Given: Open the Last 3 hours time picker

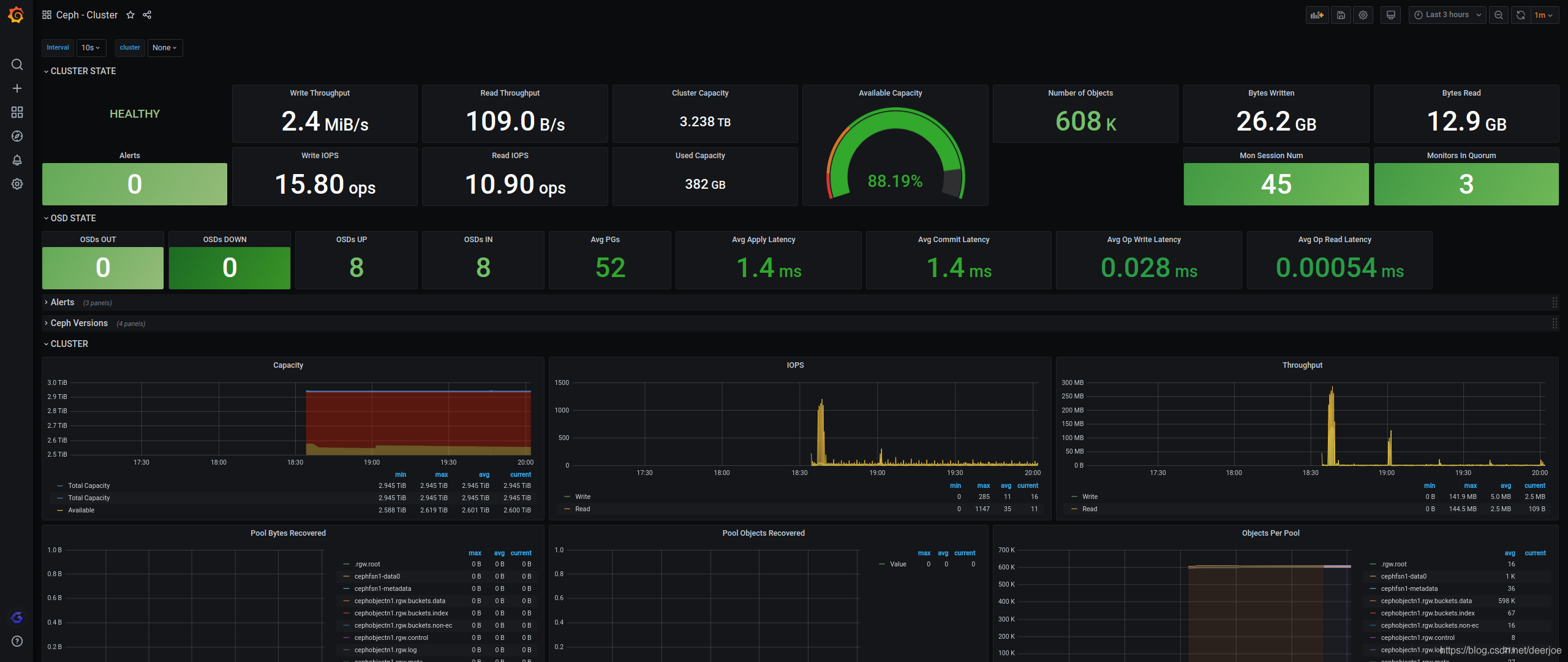Looking at the screenshot, I should [x=1448, y=15].
